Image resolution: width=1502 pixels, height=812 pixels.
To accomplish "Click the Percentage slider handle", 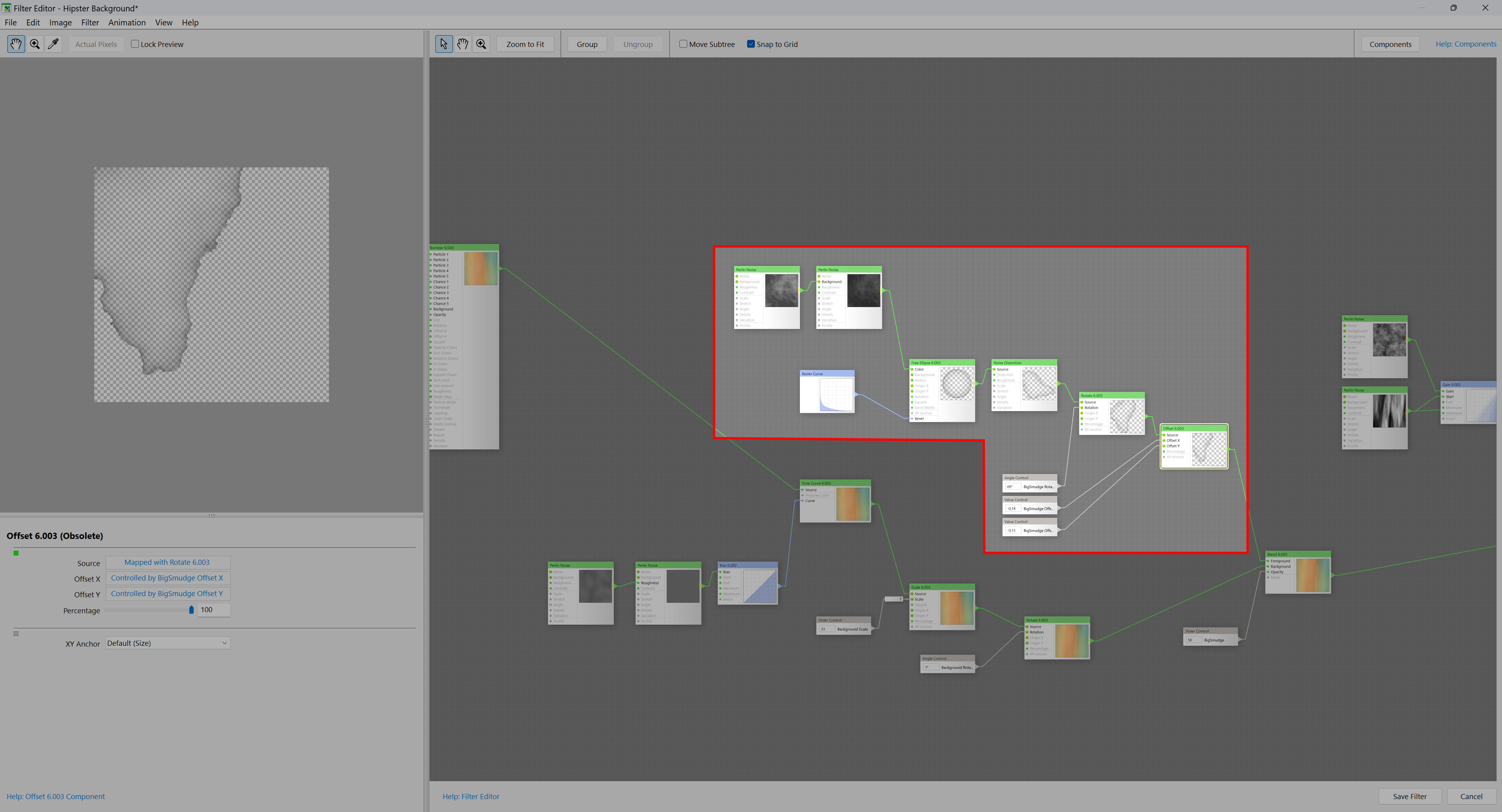I will click(191, 610).
